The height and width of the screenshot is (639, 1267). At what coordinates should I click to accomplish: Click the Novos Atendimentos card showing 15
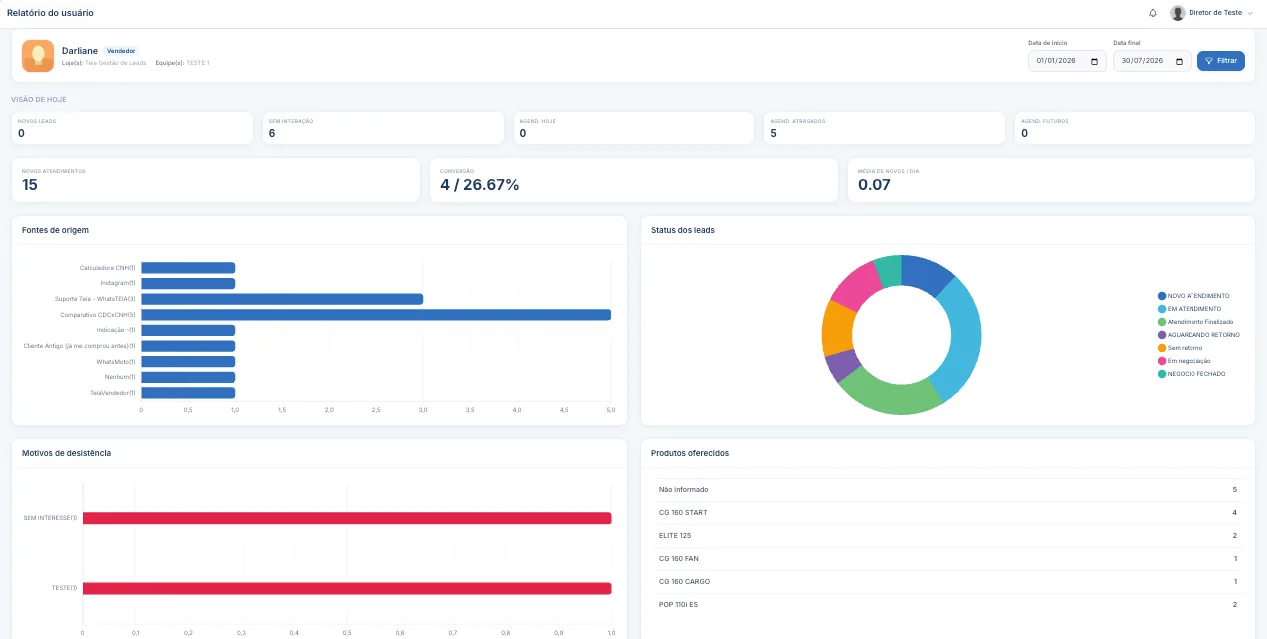[x=216, y=180]
